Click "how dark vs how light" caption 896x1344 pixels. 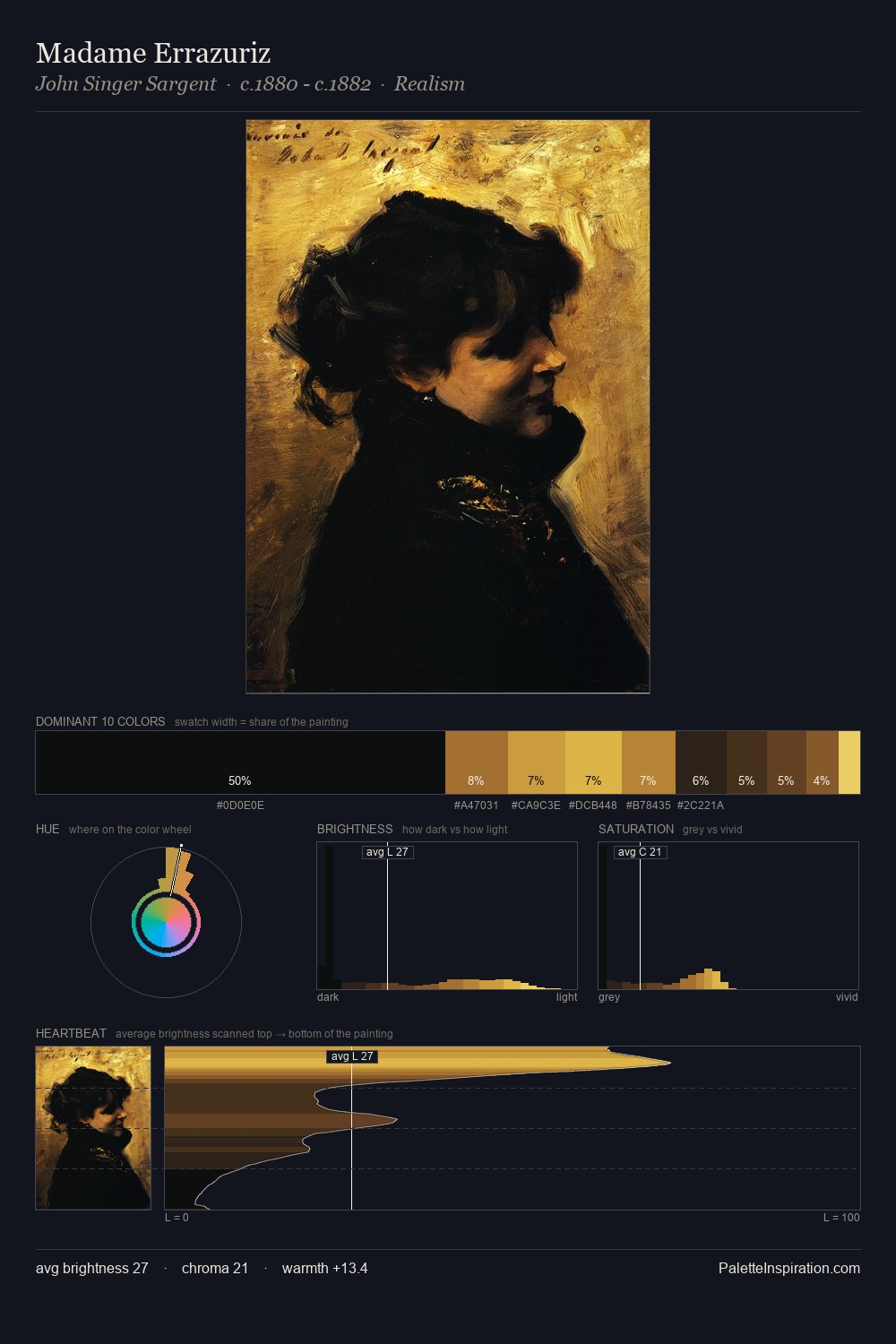(x=454, y=830)
